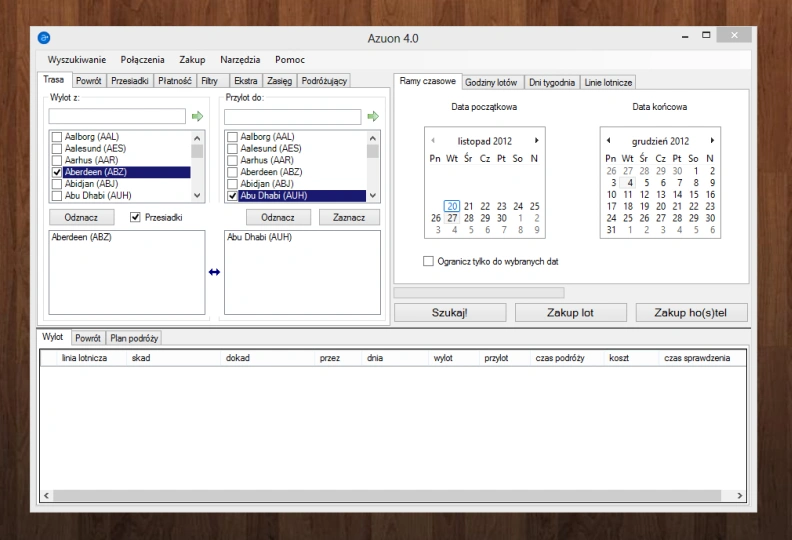Open the Plan podróży results tab

(x=134, y=338)
